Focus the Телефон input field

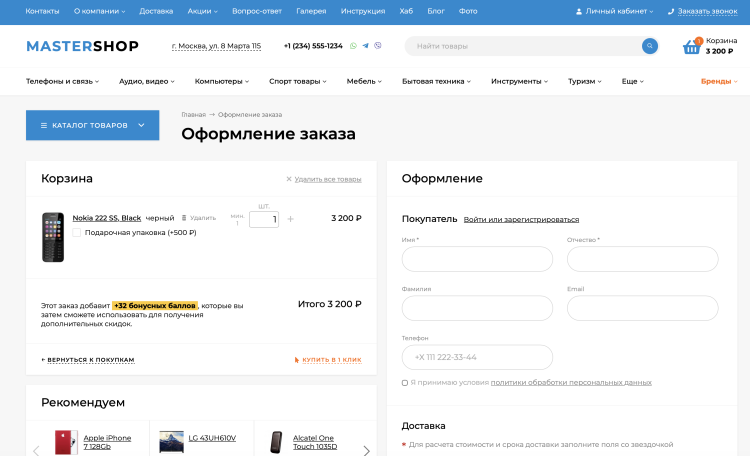click(477, 357)
